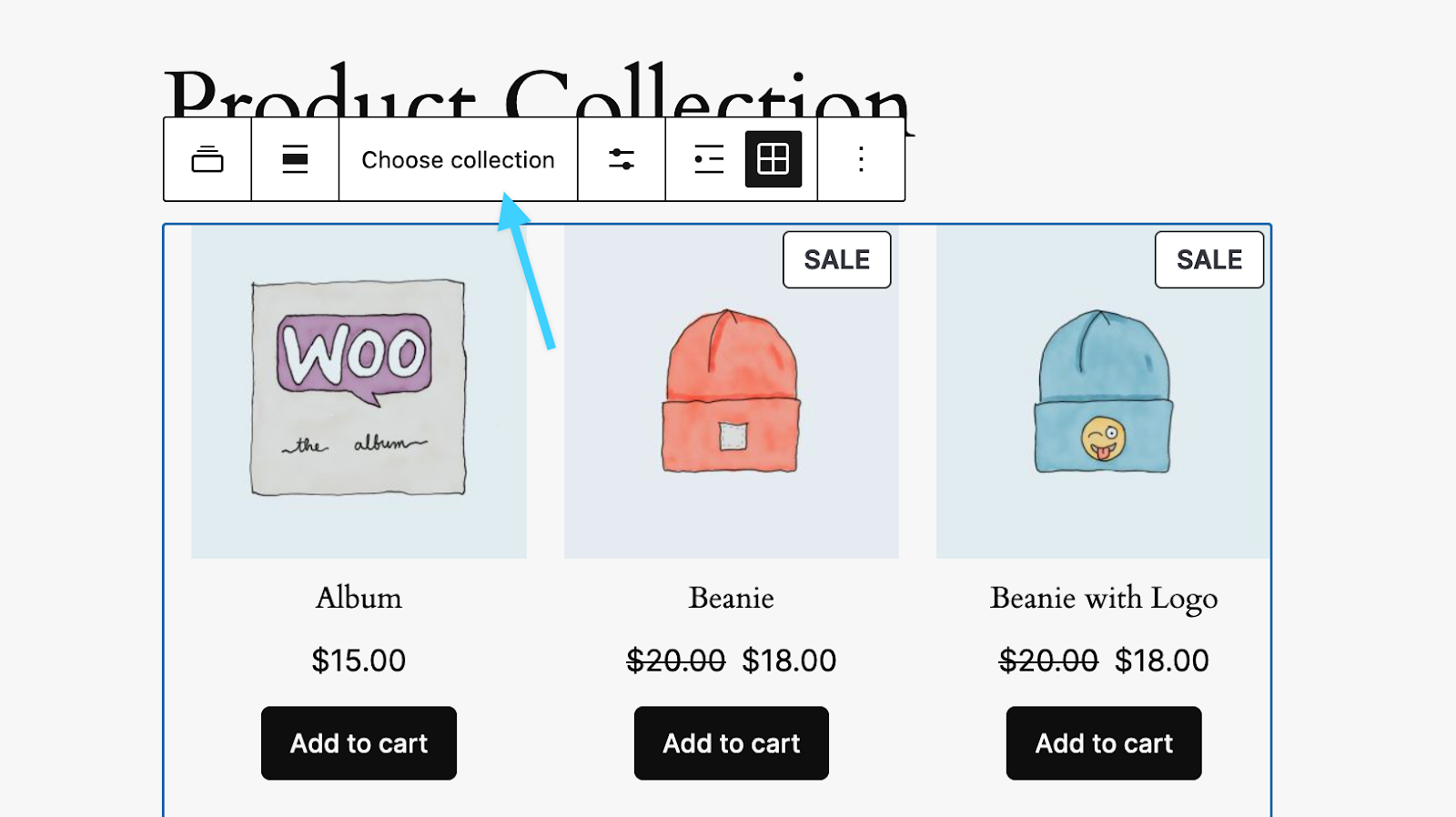
Task: Add the Beanie with Logo to cart
Action: [x=1103, y=742]
